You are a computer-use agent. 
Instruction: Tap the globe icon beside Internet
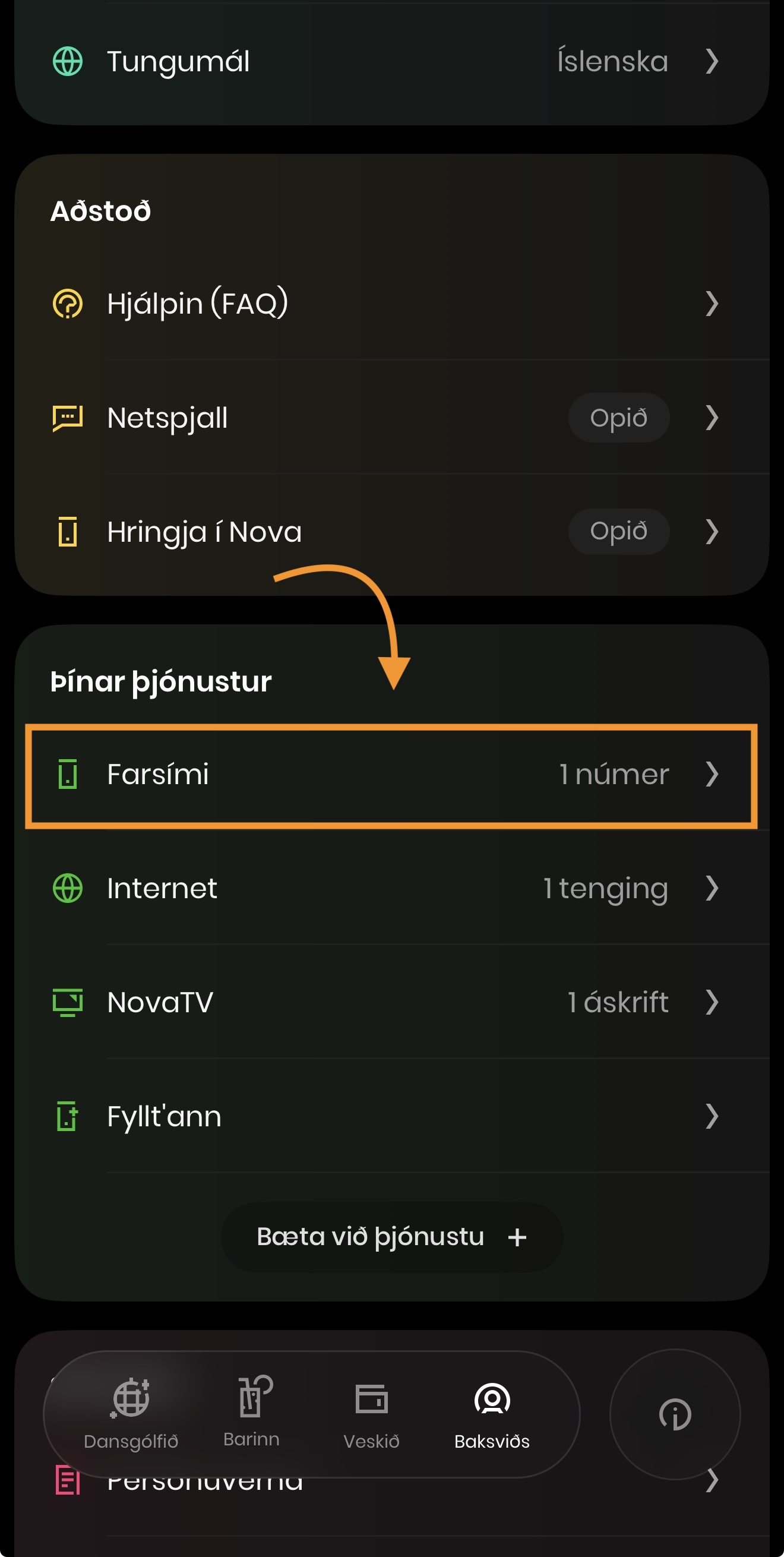pyautogui.click(x=68, y=888)
